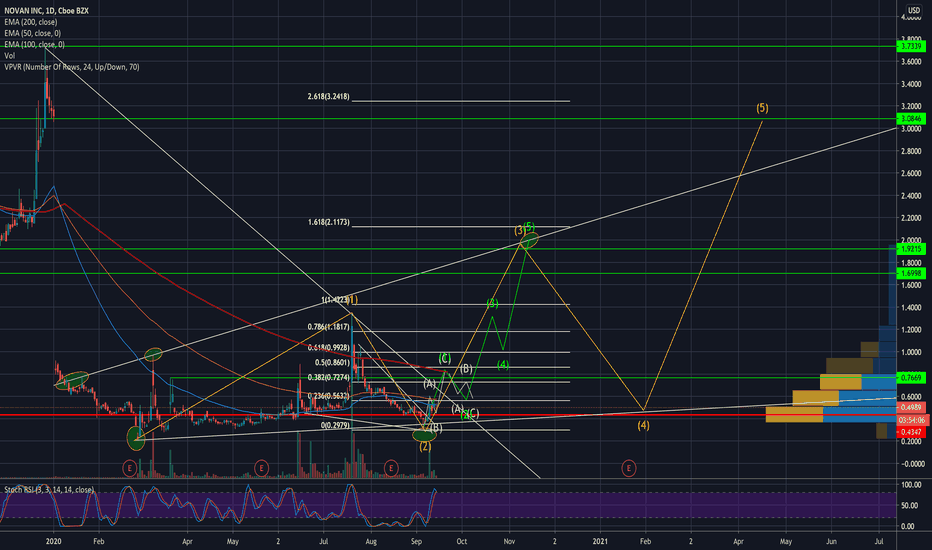Select the 2.618(3.2418) Fibonacci level label
The height and width of the screenshot is (550, 932).
(x=329, y=96)
